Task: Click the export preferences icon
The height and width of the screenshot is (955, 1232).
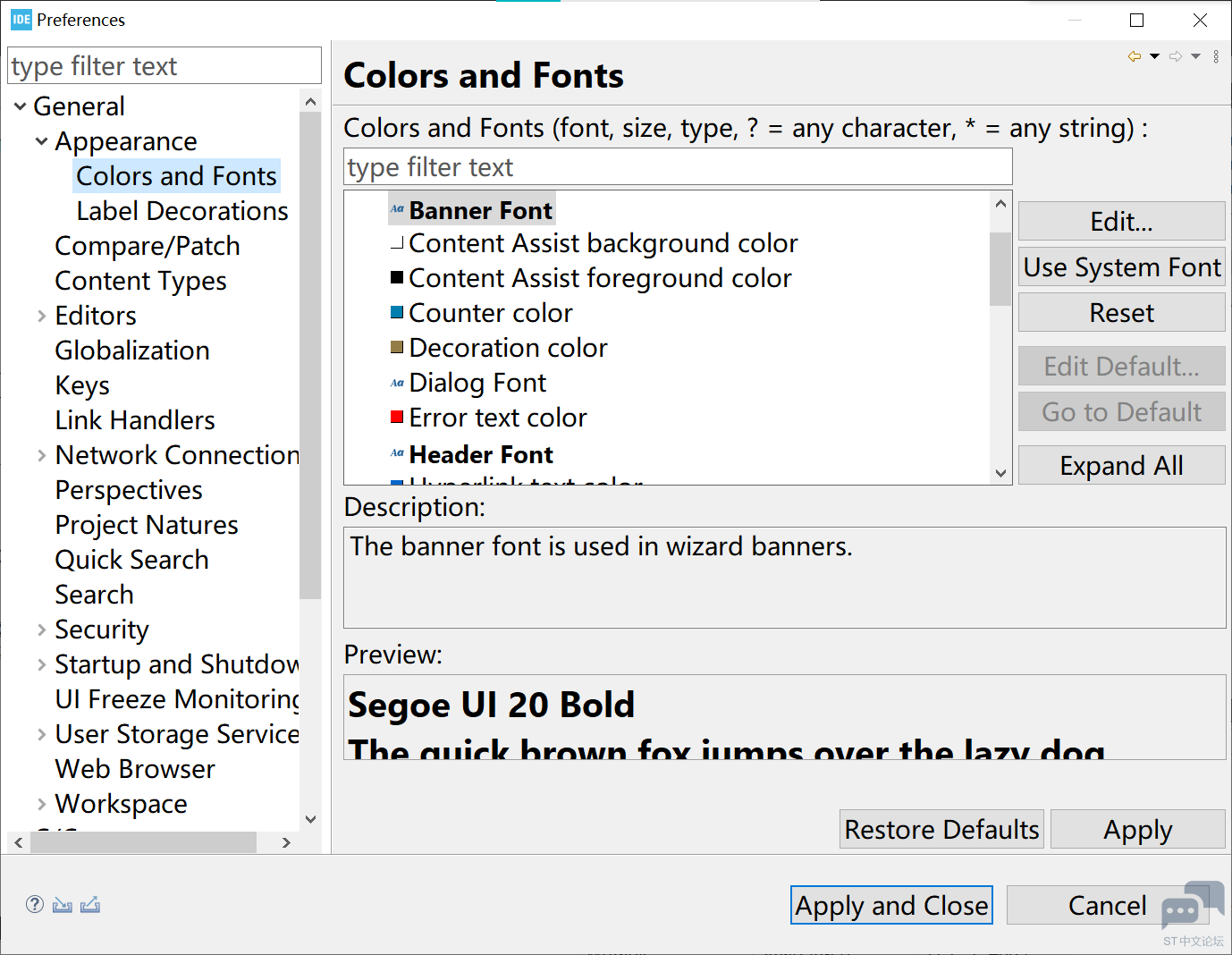Action: tap(90, 905)
